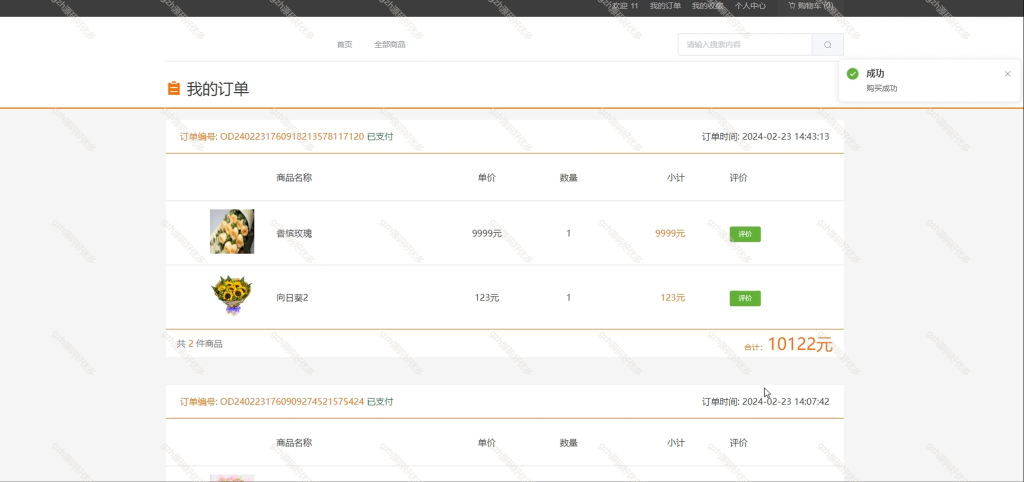The height and width of the screenshot is (482, 1024).
Task: Click unit price 9999元 in 单价 column
Action: tap(487, 233)
